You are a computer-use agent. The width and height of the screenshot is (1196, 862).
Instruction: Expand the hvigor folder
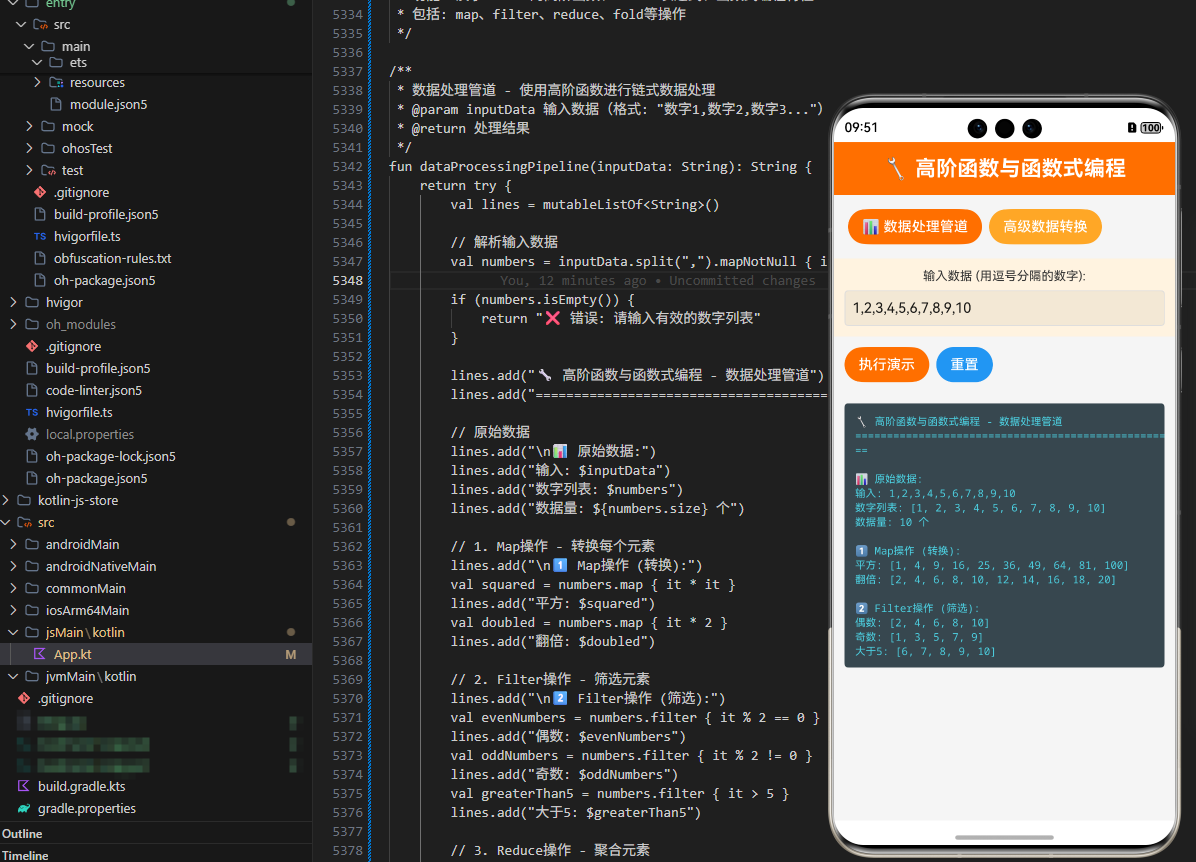(x=13, y=302)
